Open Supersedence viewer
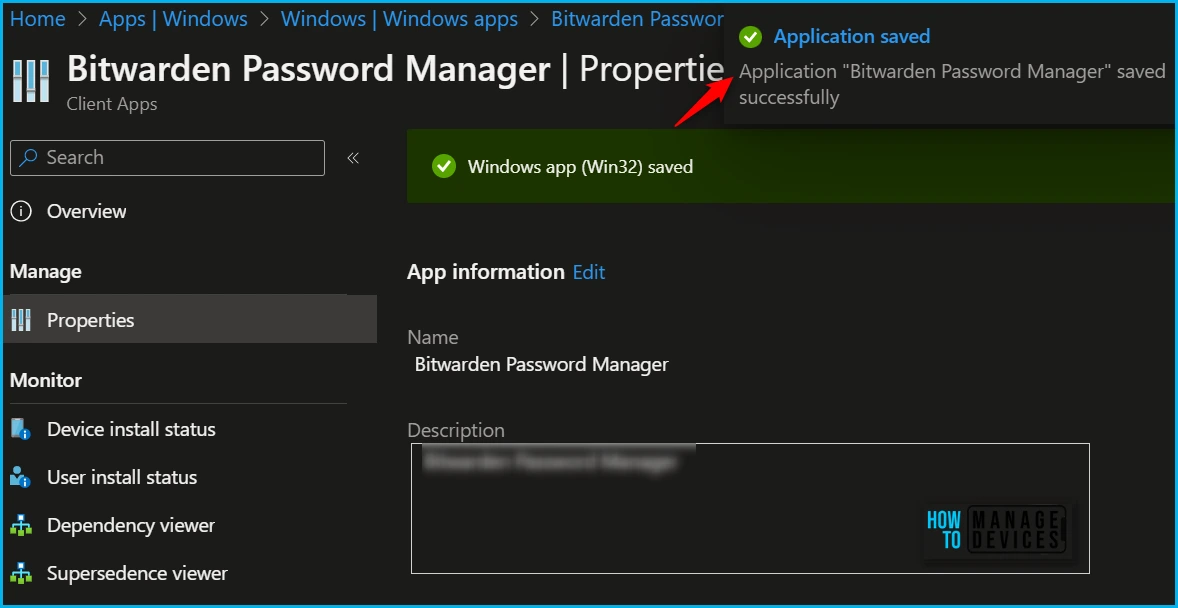This screenshot has height=608, width=1178. (137, 573)
